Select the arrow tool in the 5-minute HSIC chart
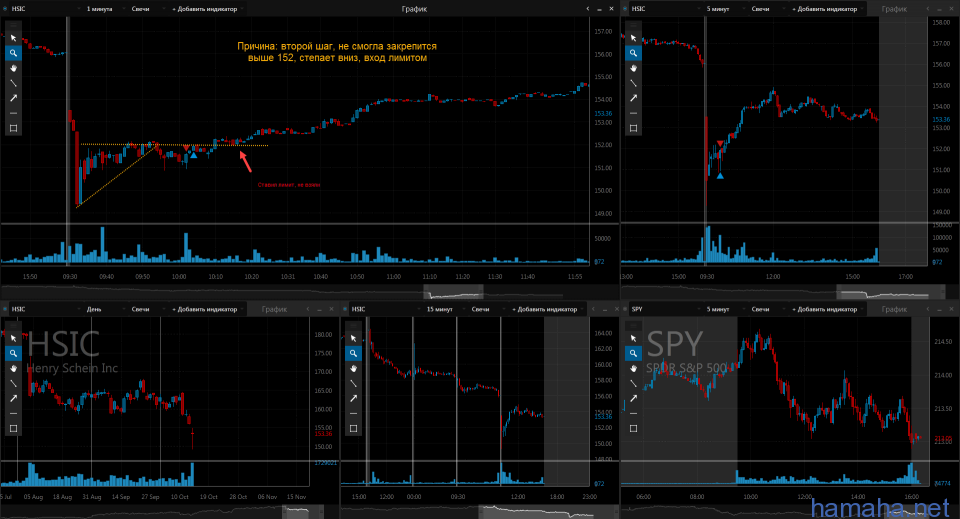Image resolution: width=960 pixels, height=519 pixels. [x=634, y=98]
